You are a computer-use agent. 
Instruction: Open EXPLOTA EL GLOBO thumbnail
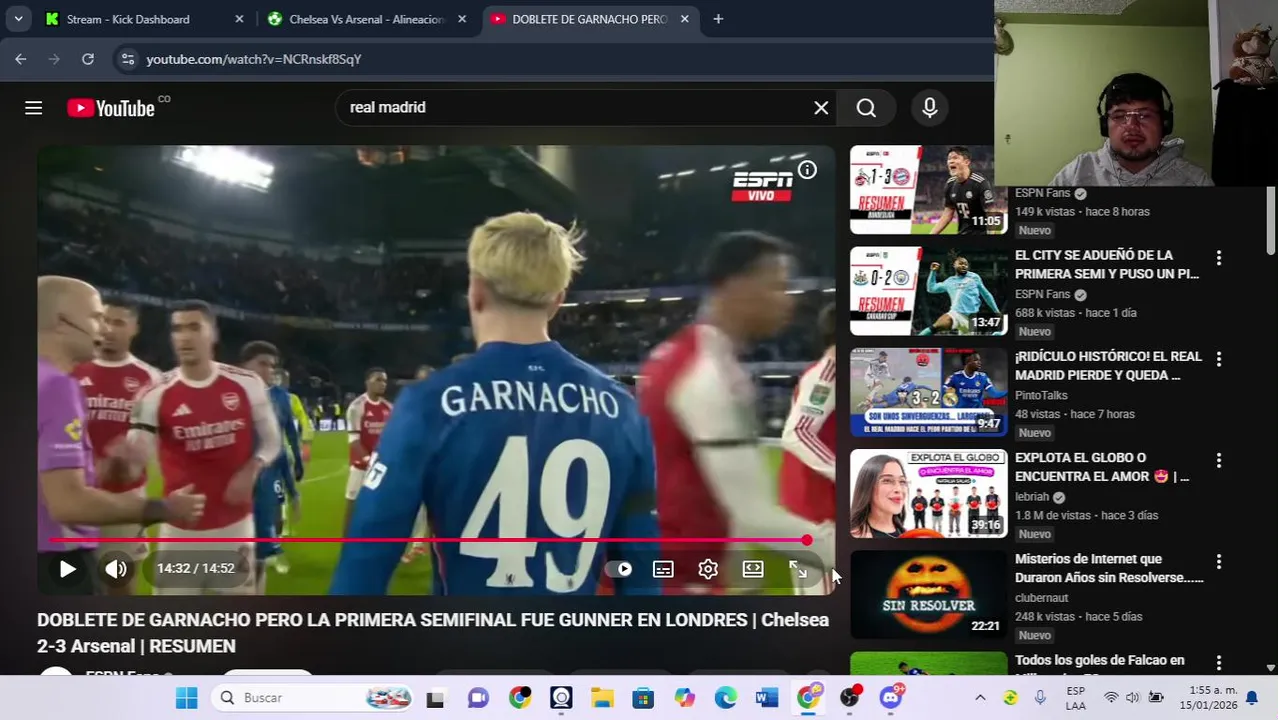click(x=928, y=493)
